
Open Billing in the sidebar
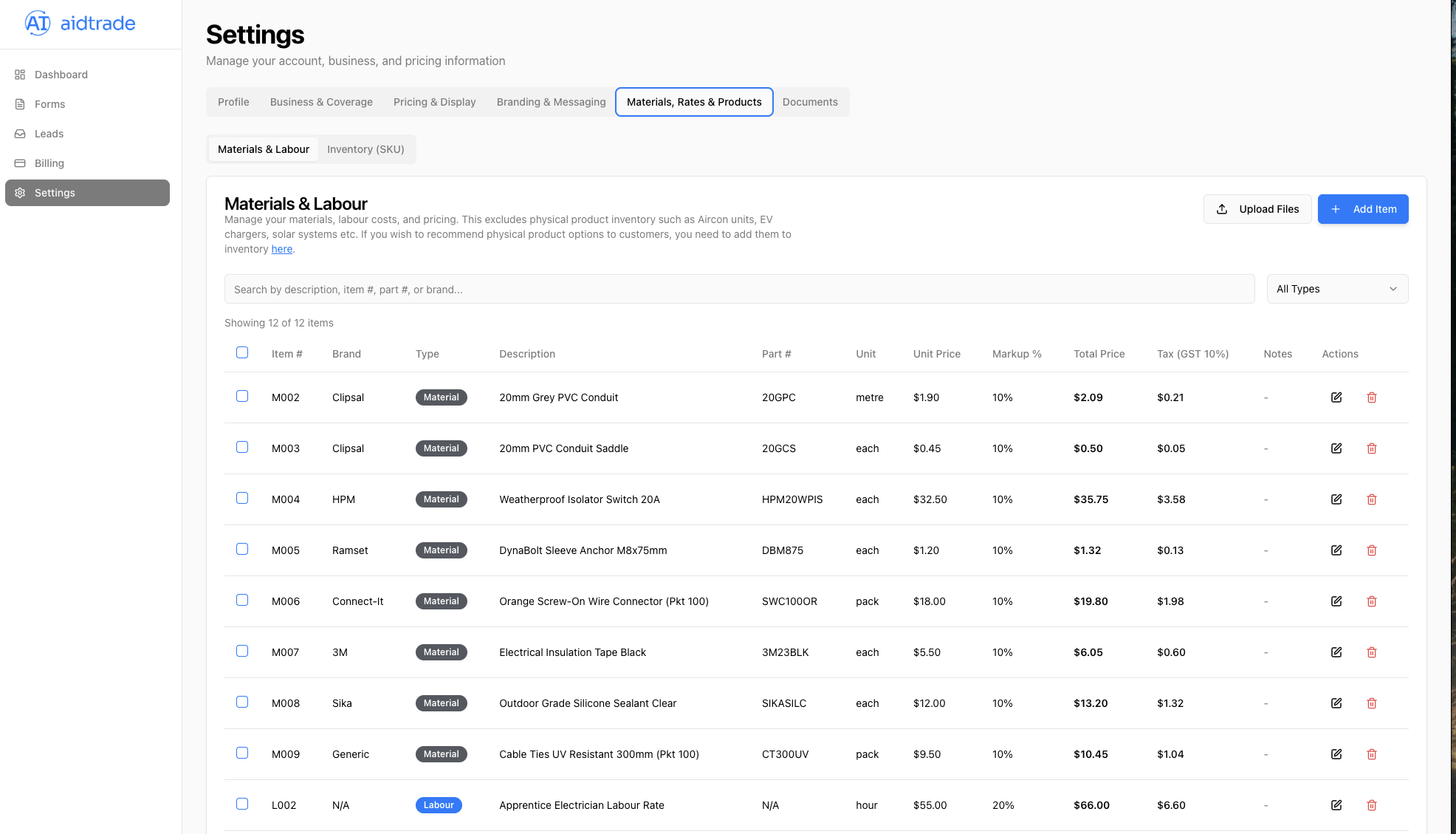coord(87,163)
